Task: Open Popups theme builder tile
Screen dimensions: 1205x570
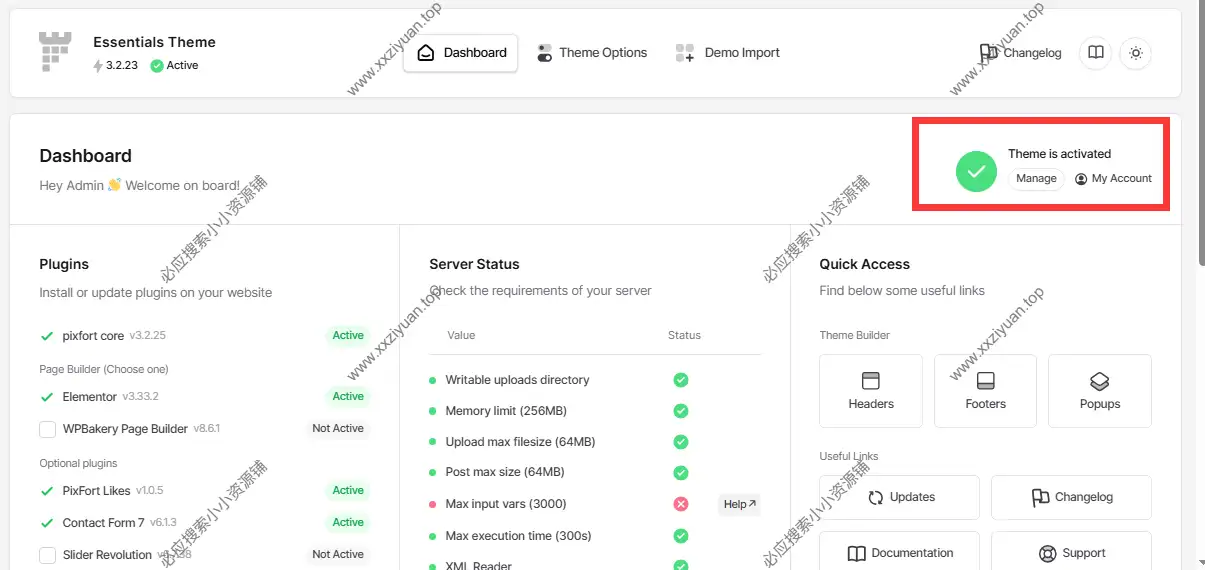Action: (x=1099, y=390)
